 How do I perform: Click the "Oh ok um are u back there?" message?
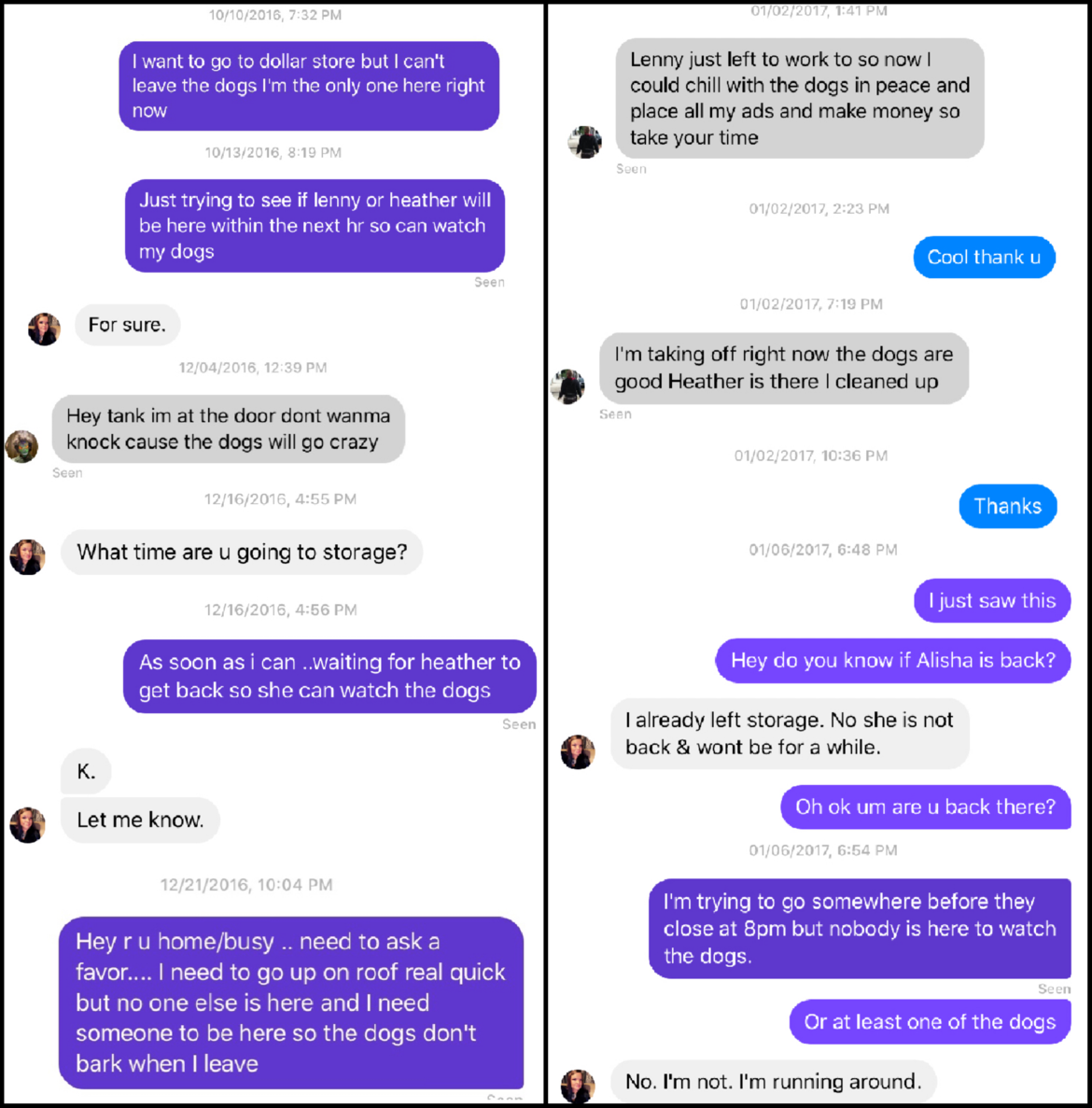coord(925,806)
